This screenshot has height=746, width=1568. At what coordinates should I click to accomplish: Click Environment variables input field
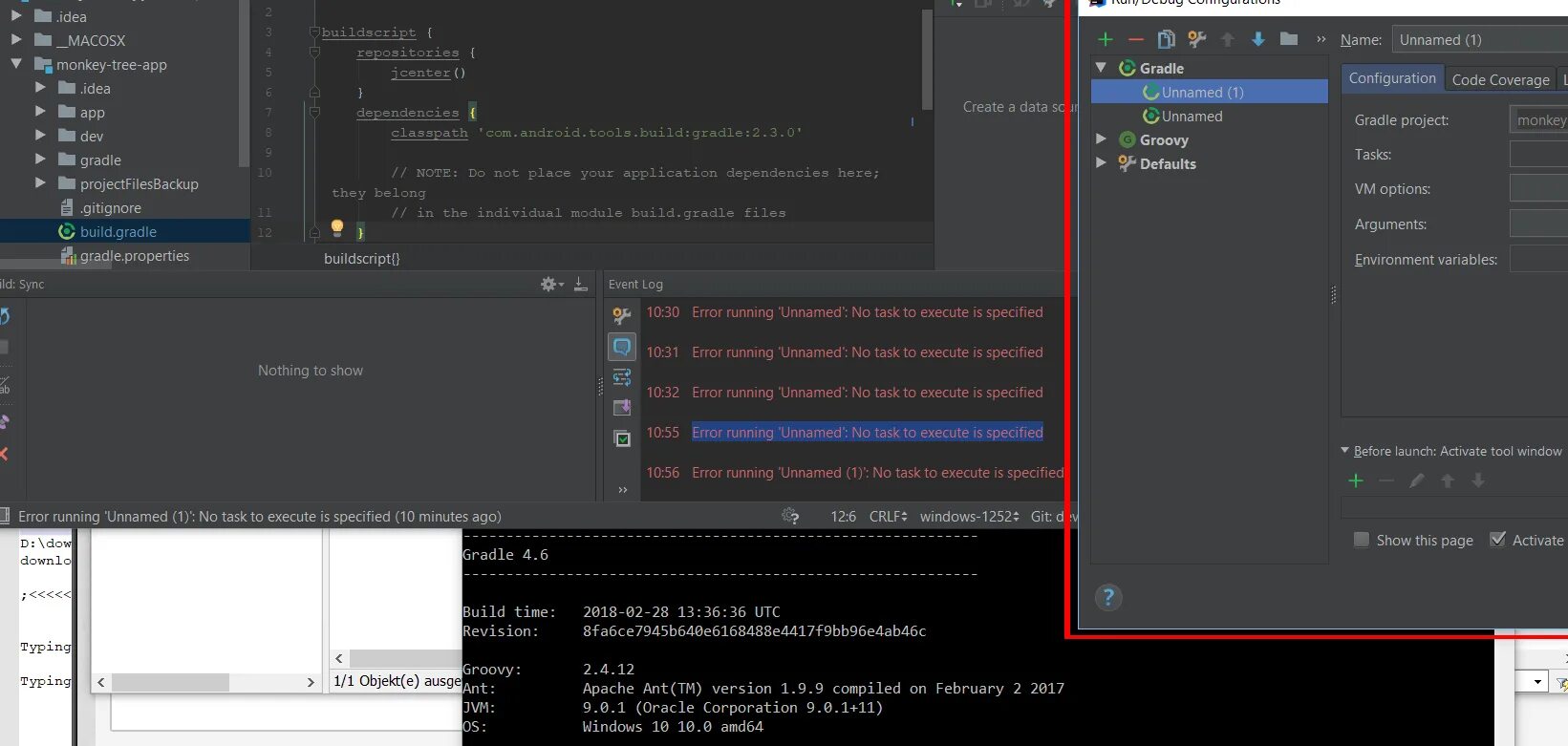point(1538,259)
